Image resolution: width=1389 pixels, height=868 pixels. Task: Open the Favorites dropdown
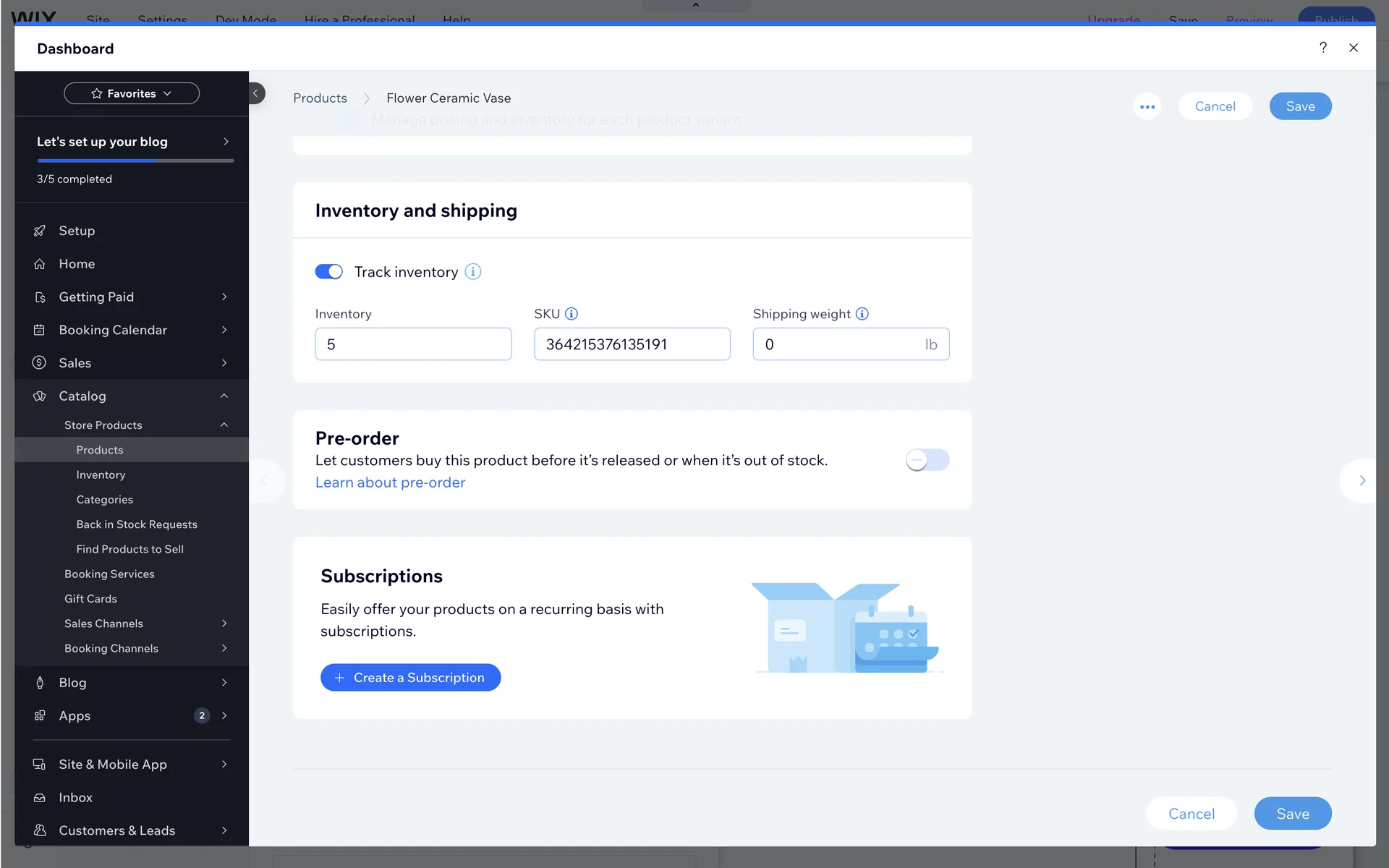pos(132,93)
